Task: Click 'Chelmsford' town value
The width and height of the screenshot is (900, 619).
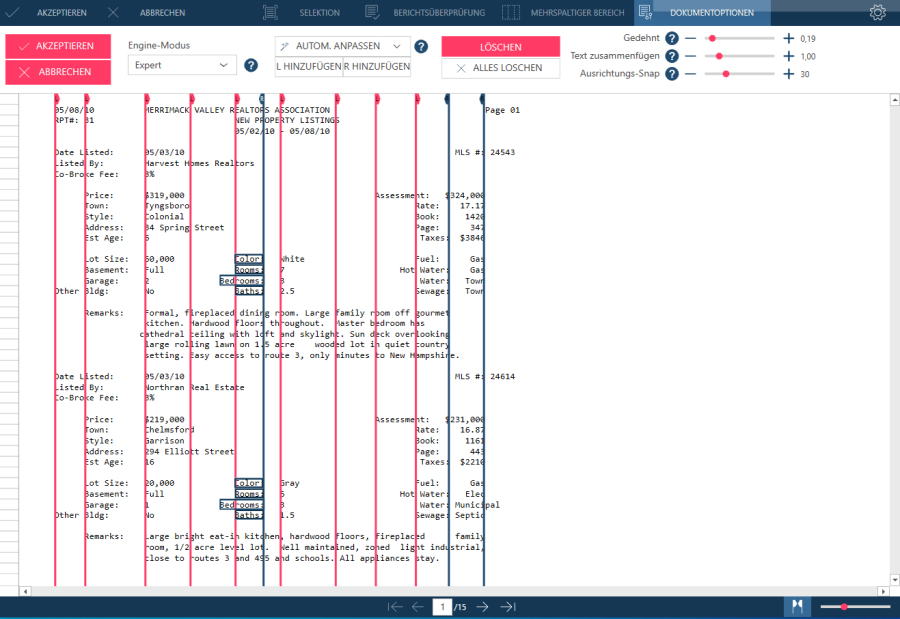Action: [170, 430]
